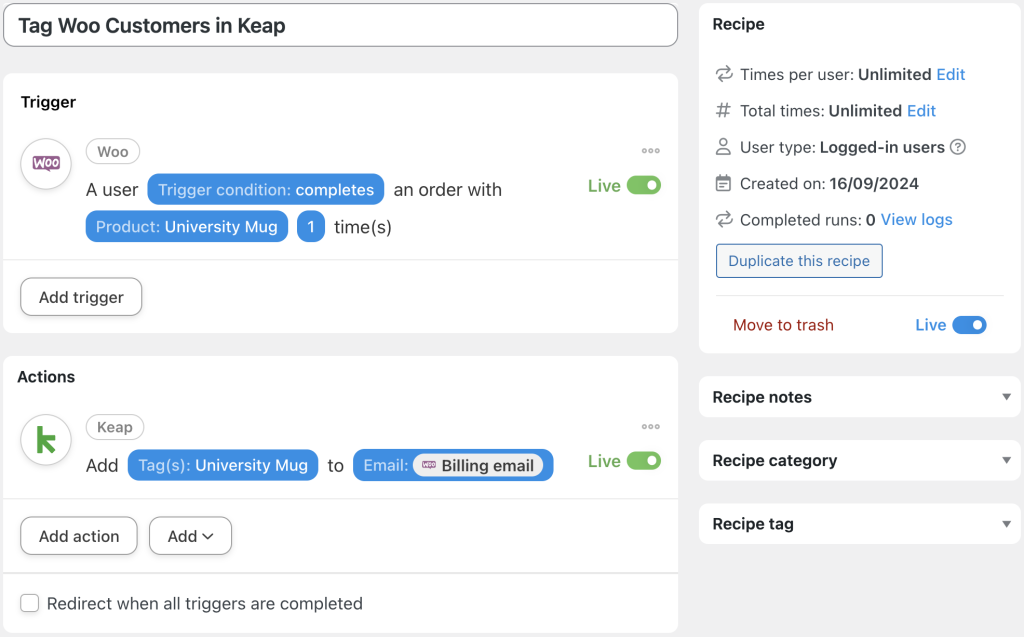
Task: Click the hash icon beside Total times
Action: 722,110
